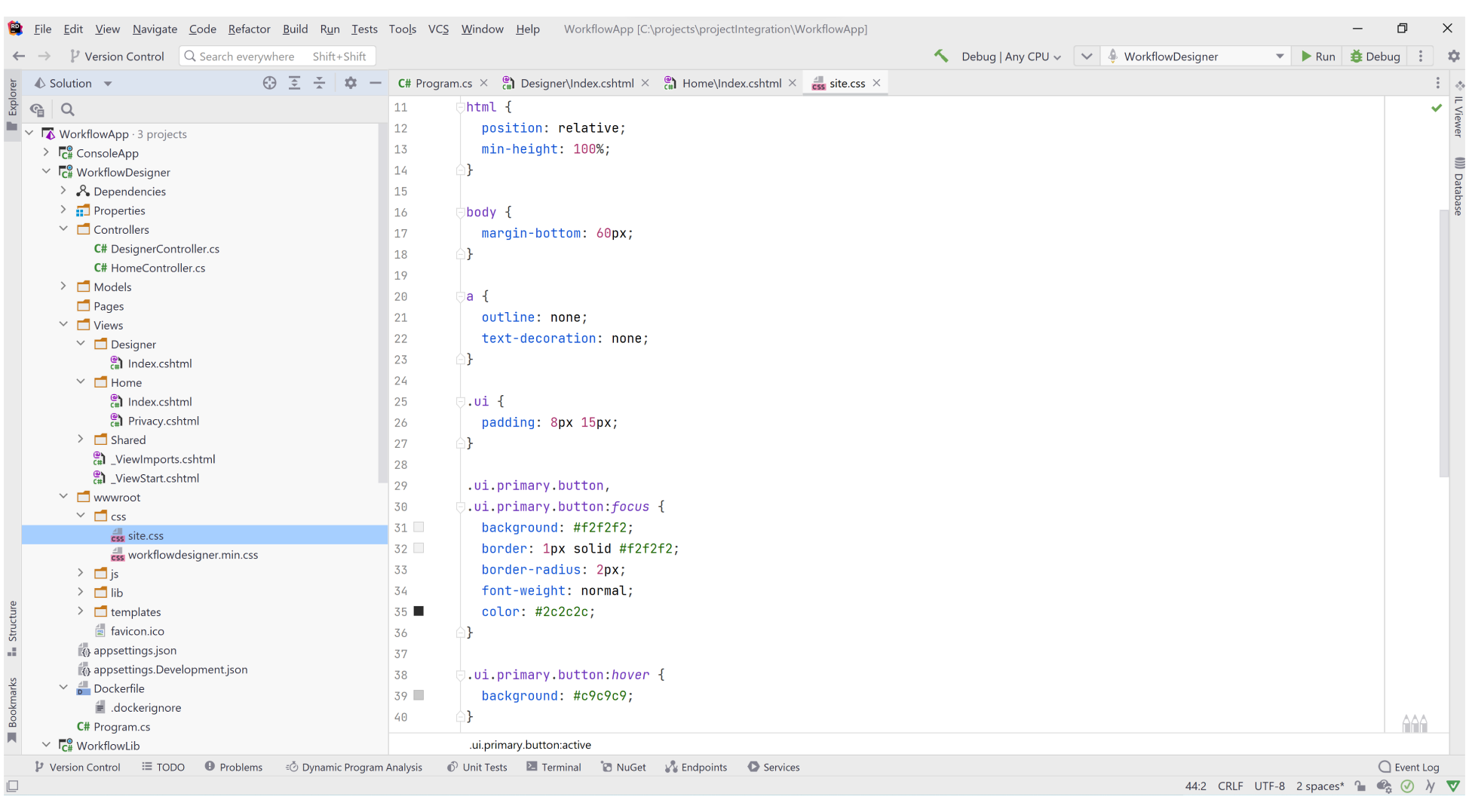Open Version Control from top toolbar
The width and height of the screenshot is (1469, 812).
[x=117, y=57]
